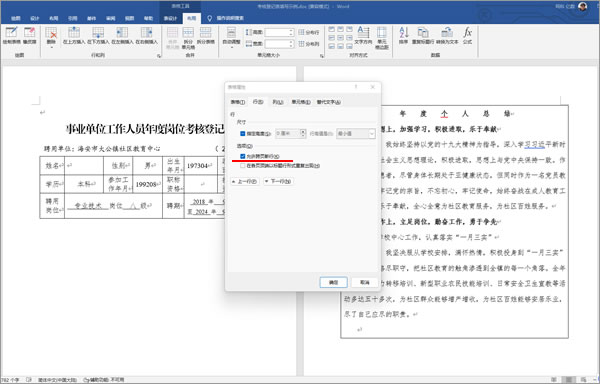Screen dimensions: 600x384
Task: Open the Column tab in properties dialog
Action: (278, 102)
